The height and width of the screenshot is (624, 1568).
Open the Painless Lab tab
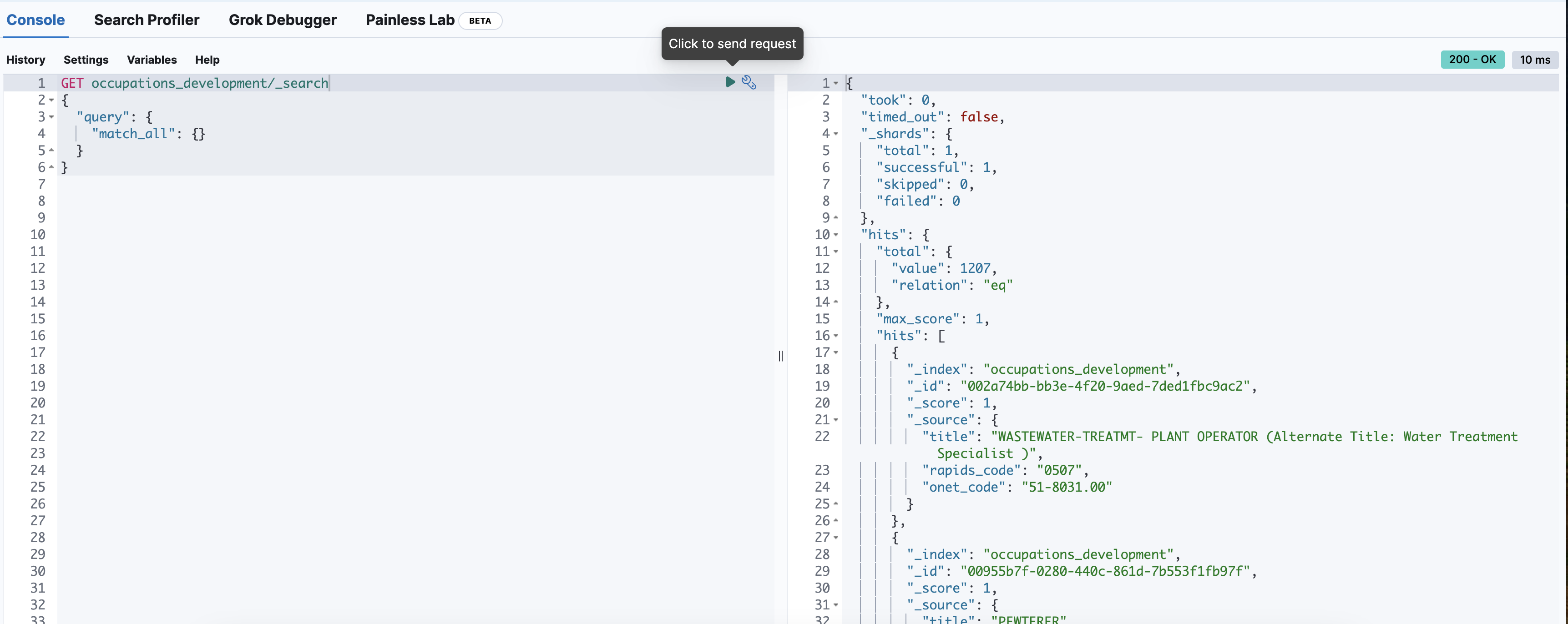coord(410,20)
